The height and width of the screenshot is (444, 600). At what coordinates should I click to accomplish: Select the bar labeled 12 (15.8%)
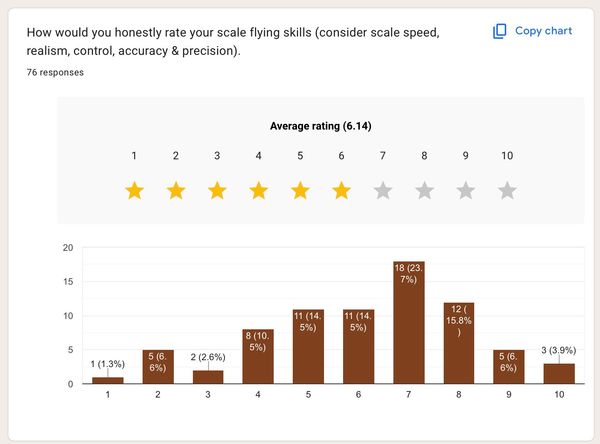tap(459, 343)
